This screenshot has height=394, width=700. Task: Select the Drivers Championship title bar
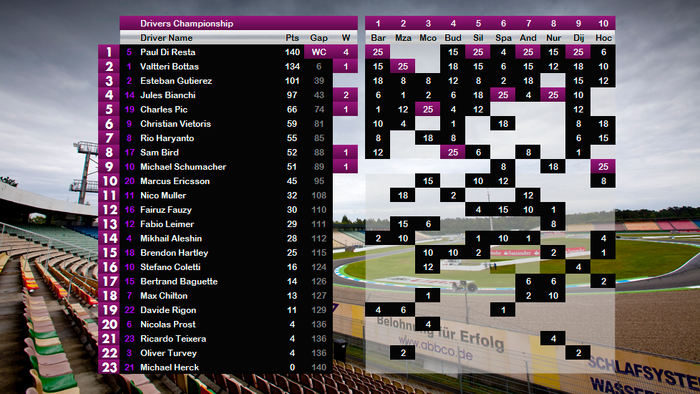click(x=238, y=23)
